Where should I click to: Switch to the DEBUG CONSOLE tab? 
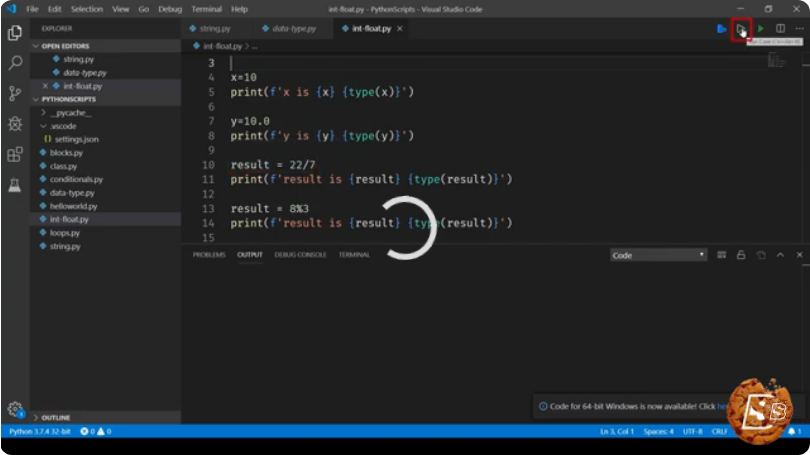(x=300, y=255)
